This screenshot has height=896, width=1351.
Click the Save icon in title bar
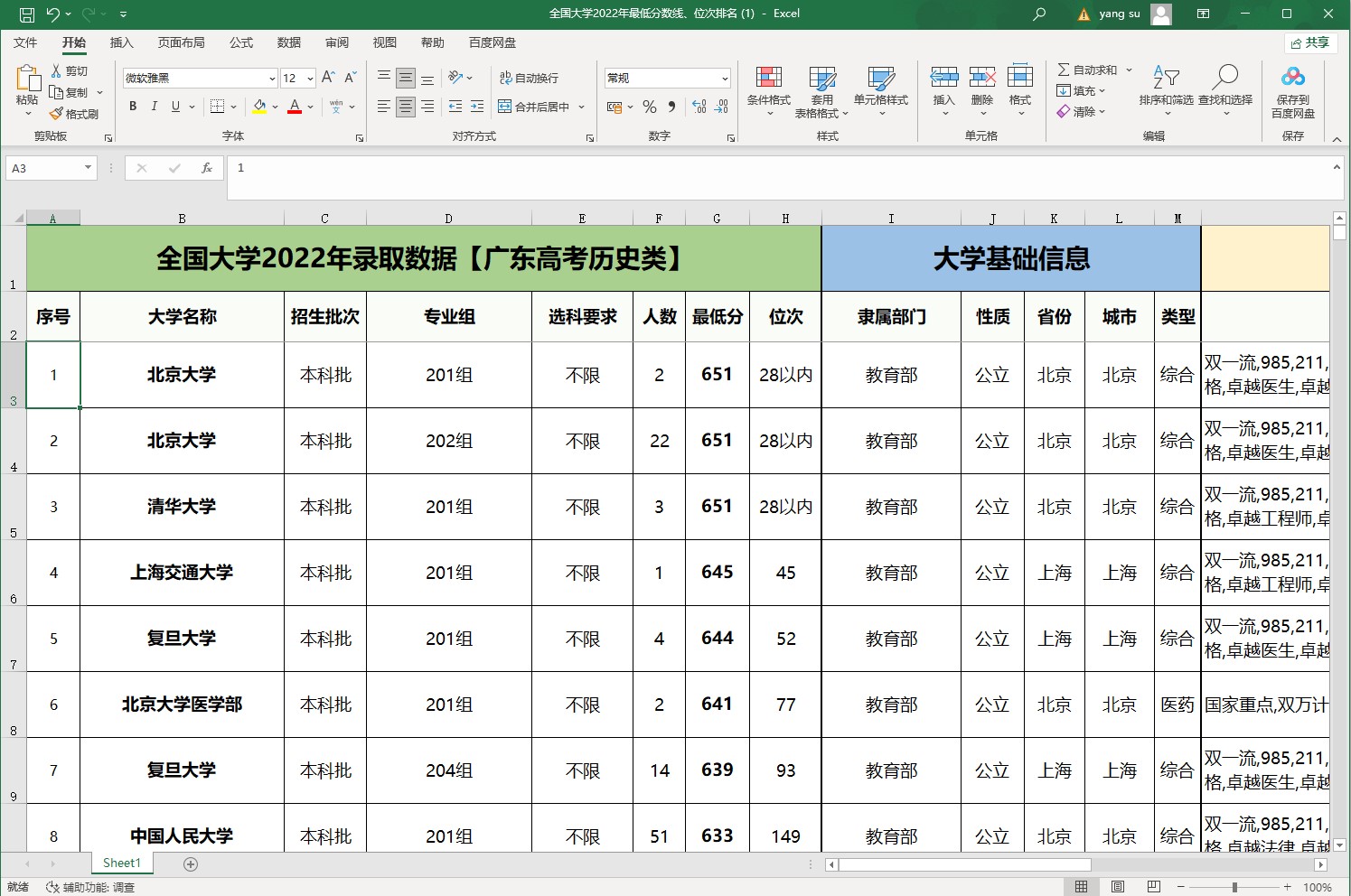[x=27, y=14]
